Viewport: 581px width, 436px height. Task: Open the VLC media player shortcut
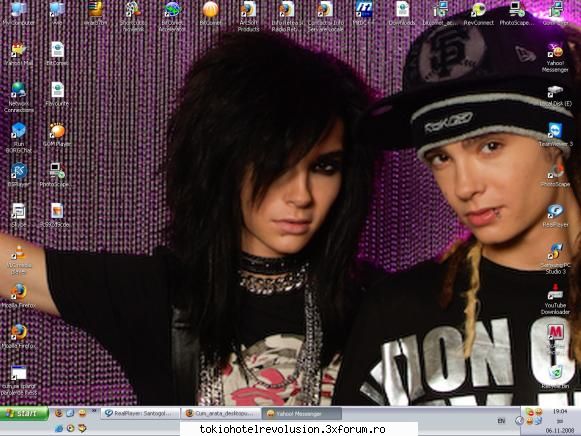click(x=19, y=260)
